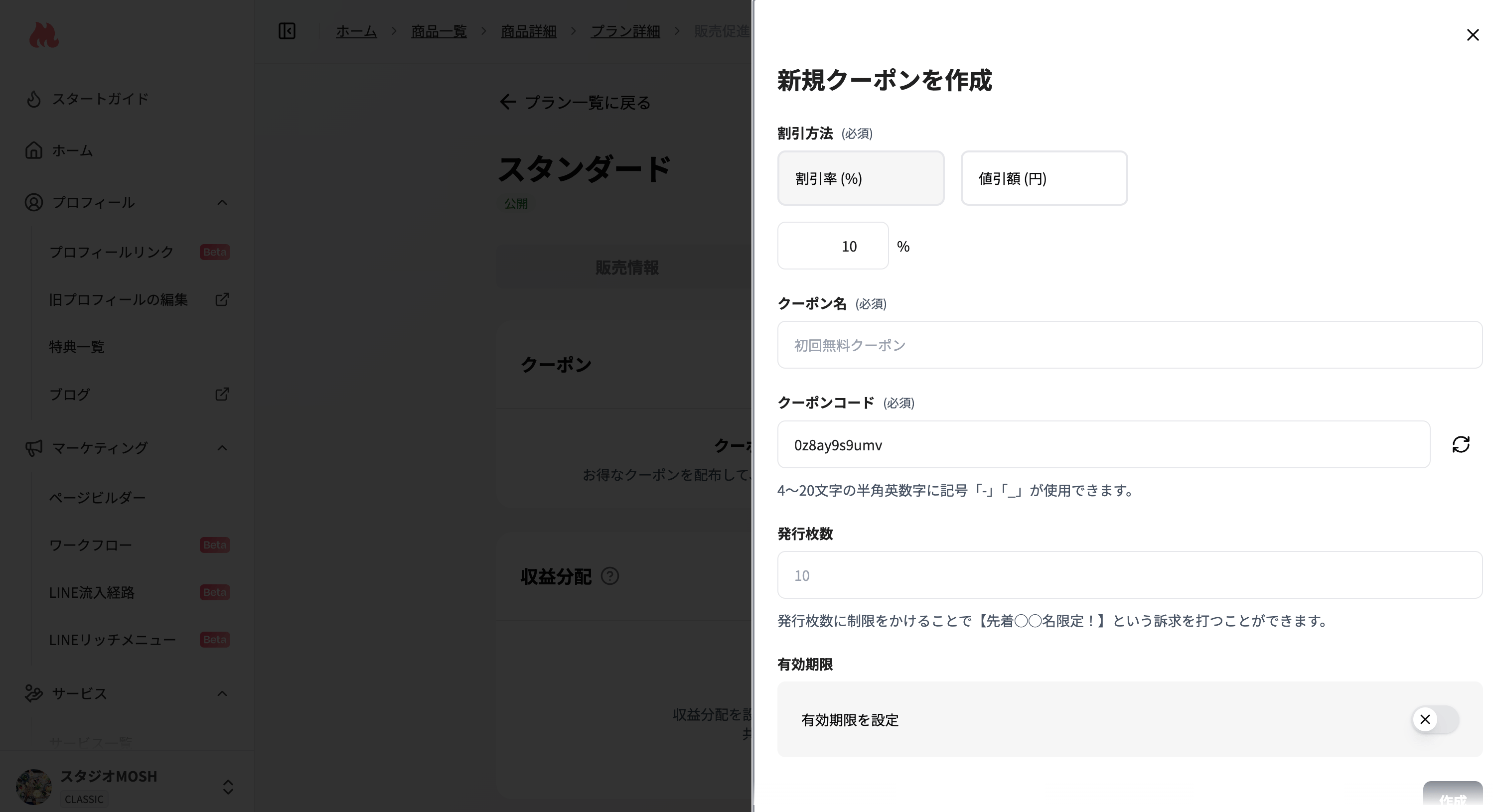Click the ホーム house icon
Viewport: 1493px width, 812px height.
(33, 150)
